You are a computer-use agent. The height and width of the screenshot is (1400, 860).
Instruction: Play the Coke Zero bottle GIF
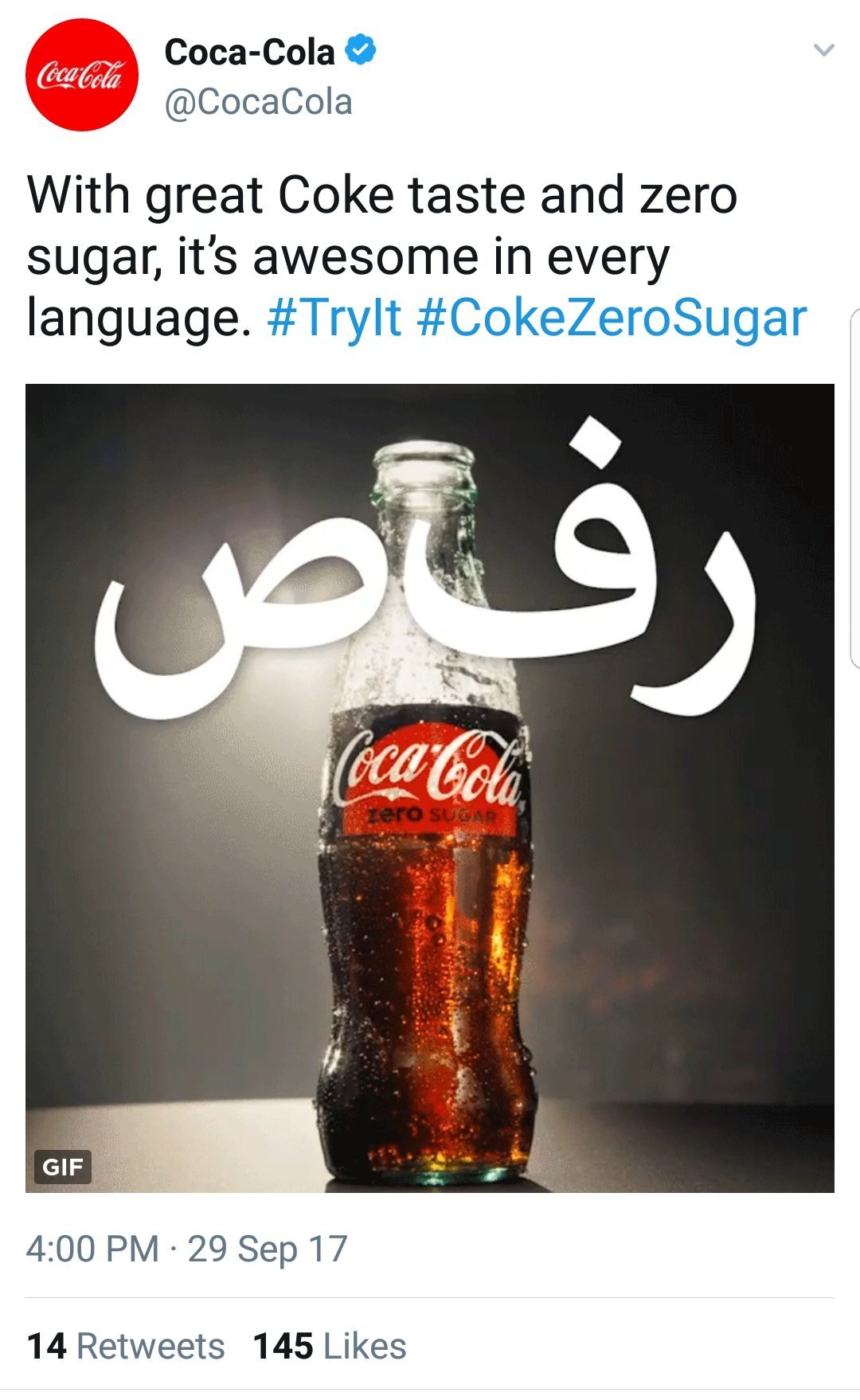[x=430, y=788]
